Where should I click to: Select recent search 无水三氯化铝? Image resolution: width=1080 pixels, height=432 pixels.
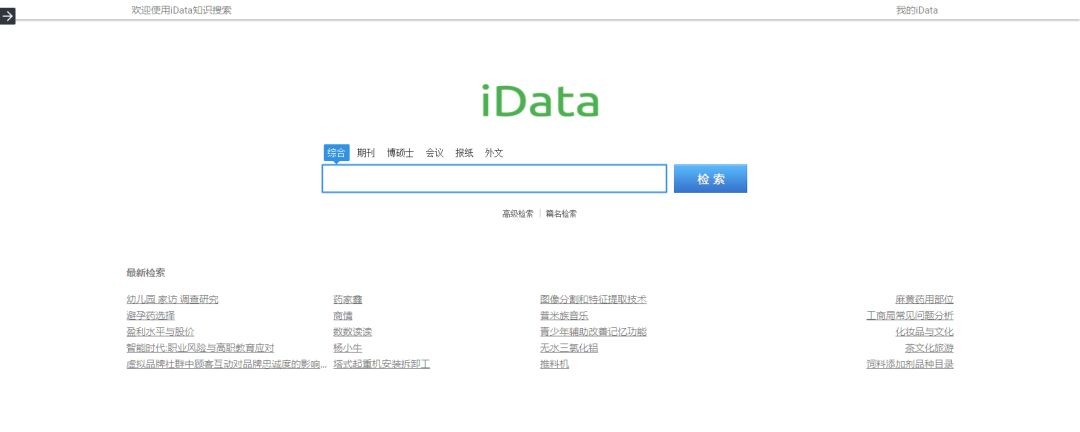[568, 348]
